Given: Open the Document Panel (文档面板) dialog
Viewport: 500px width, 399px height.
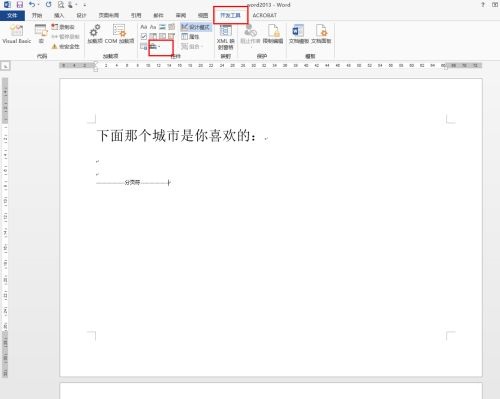Looking at the screenshot, I should click(321, 34).
